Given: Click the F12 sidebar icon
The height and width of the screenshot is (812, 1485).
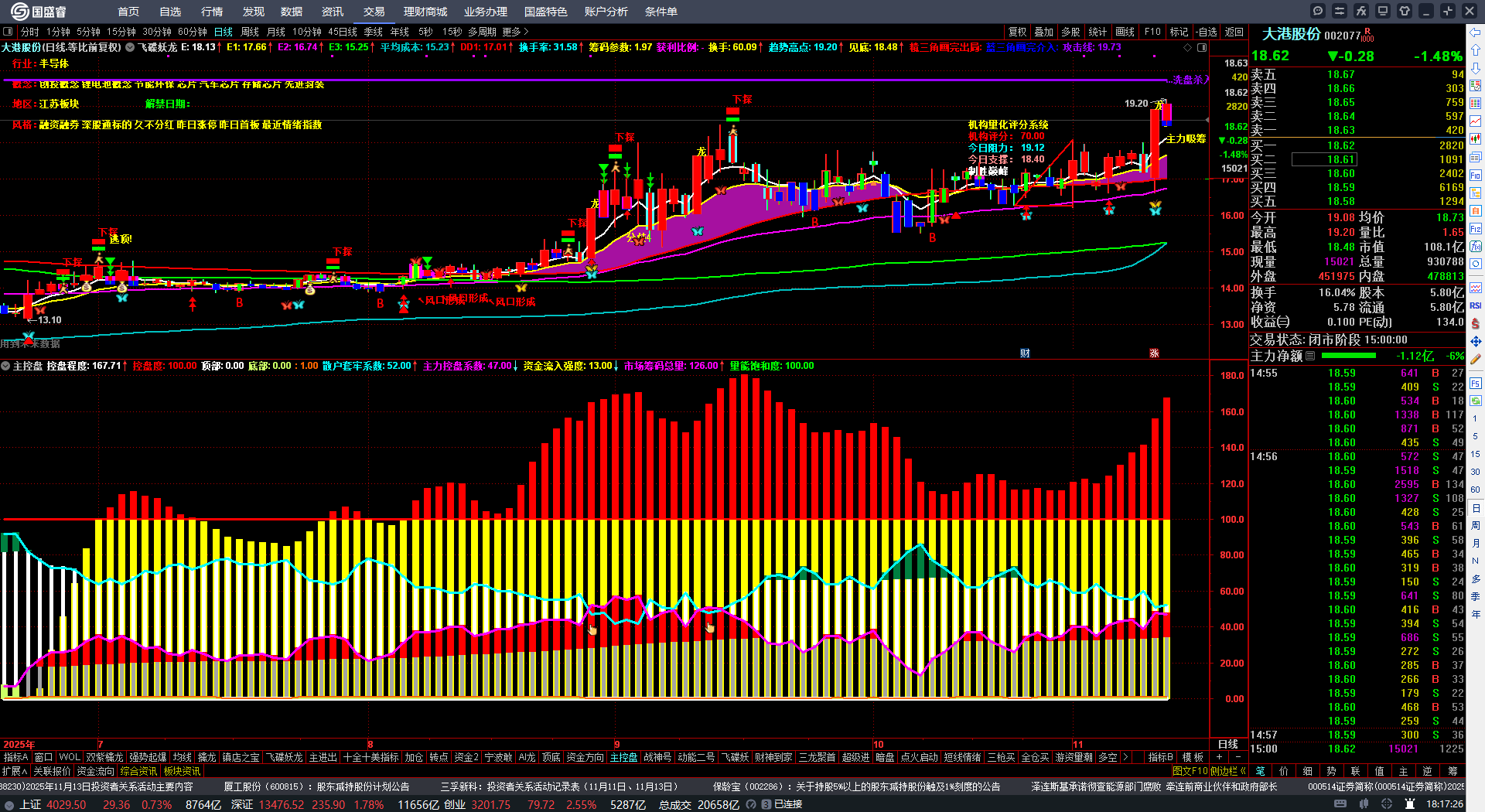Looking at the screenshot, I should pyautogui.click(x=1476, y=229).
